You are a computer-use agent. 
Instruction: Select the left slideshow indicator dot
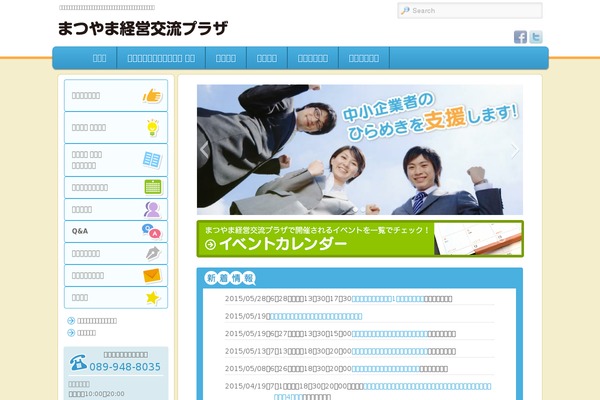click(x=355, y=209)
